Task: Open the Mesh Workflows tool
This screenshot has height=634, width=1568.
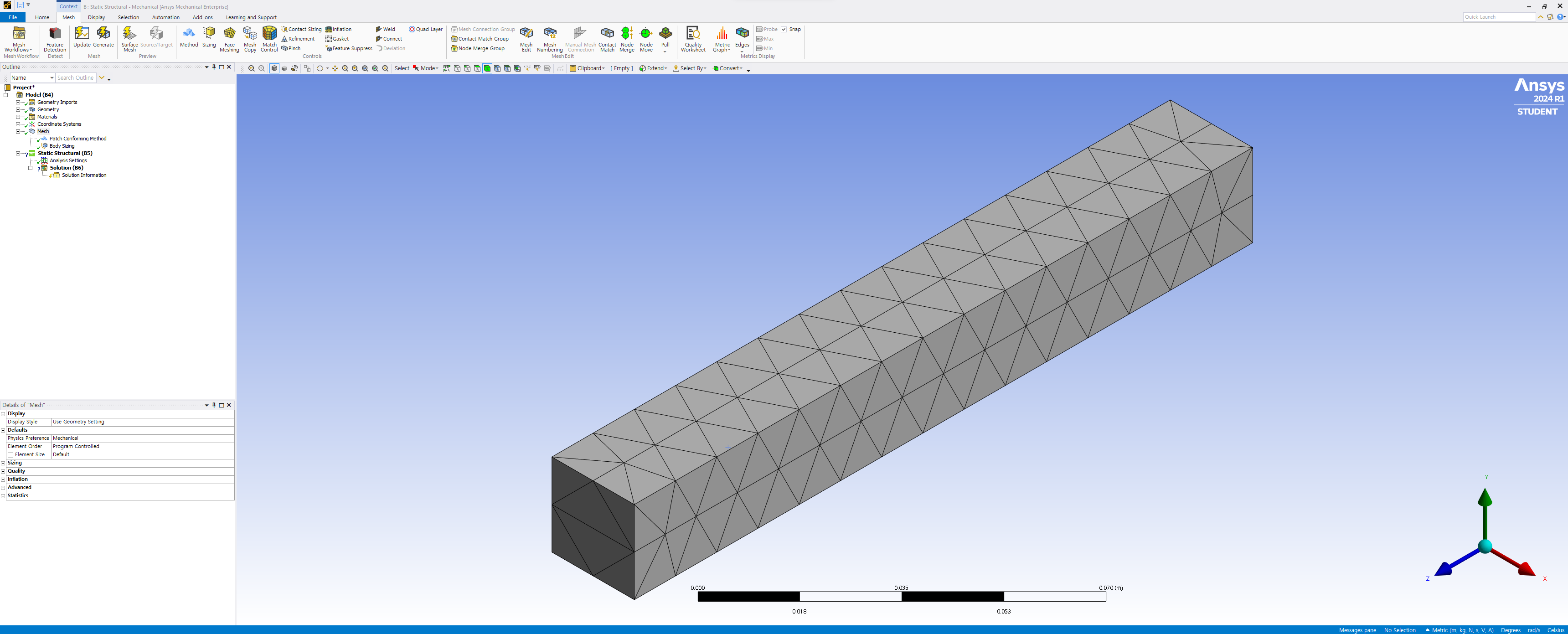Action: [x=19, y=40]
